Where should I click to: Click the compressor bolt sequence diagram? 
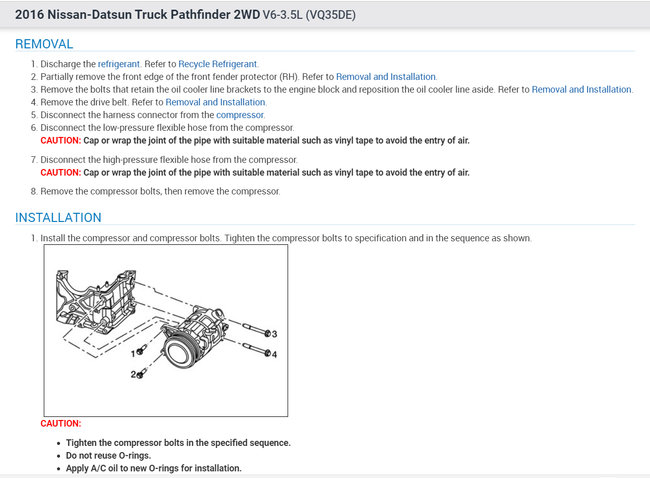[x=166, y=330]
